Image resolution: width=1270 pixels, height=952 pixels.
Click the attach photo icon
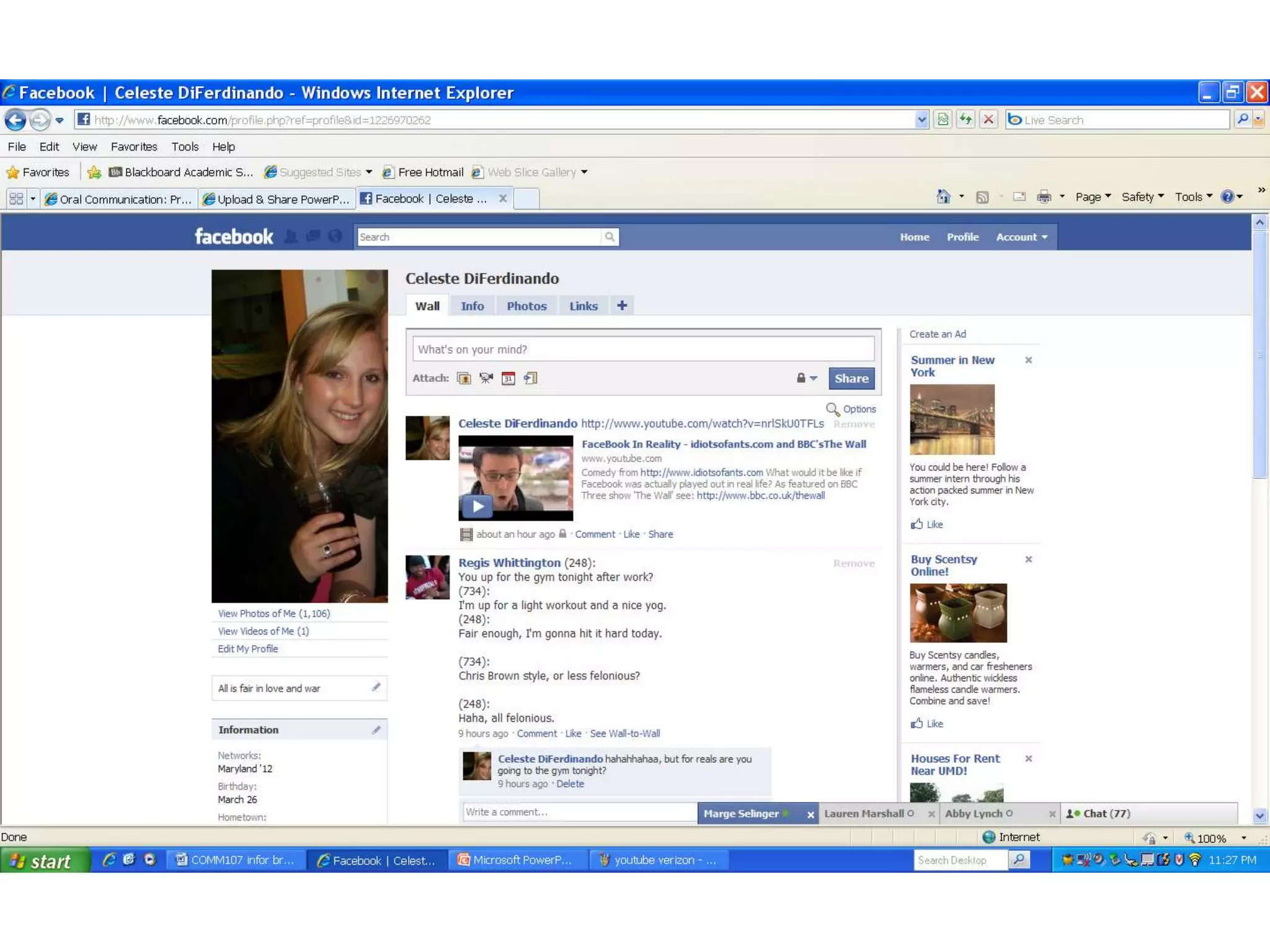click(x=463, y=378)
